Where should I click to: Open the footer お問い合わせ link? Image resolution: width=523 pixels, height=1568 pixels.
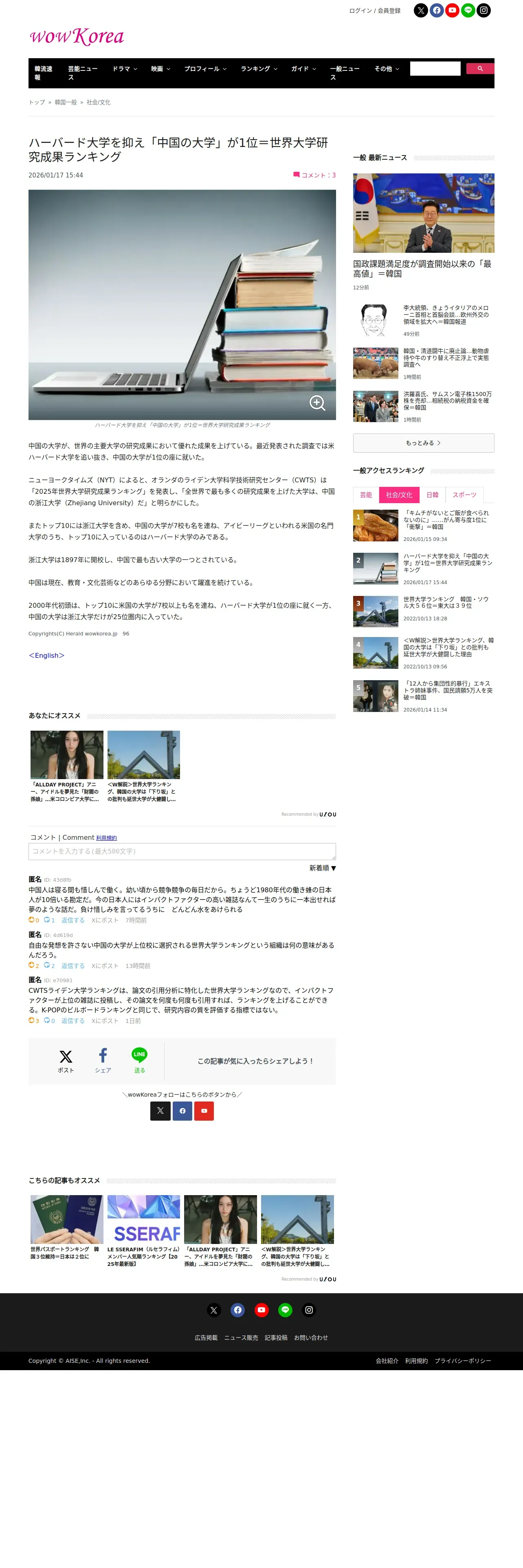tap(311, 1337)
